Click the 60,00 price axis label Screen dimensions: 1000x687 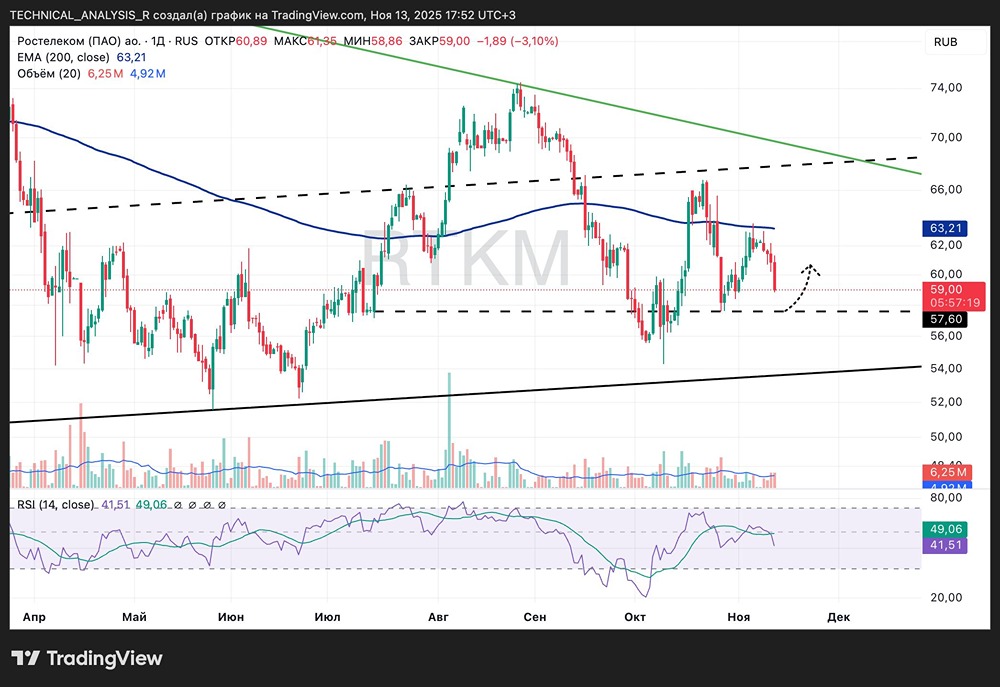(x=946, y=275)
